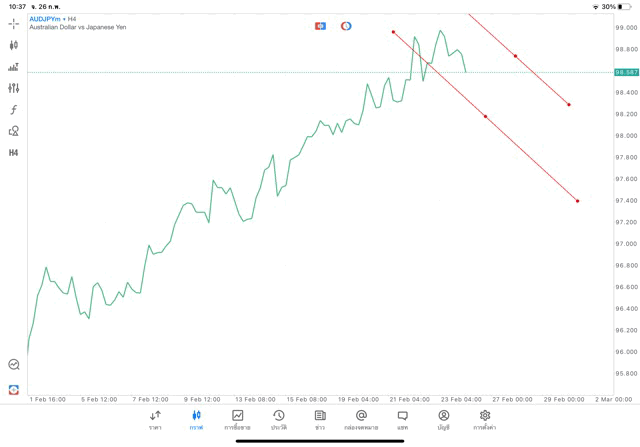640x447 pixels.
Task: Open the กล่องจดหมาย (Mailbox) tab
Action: [x=361, y=419]
